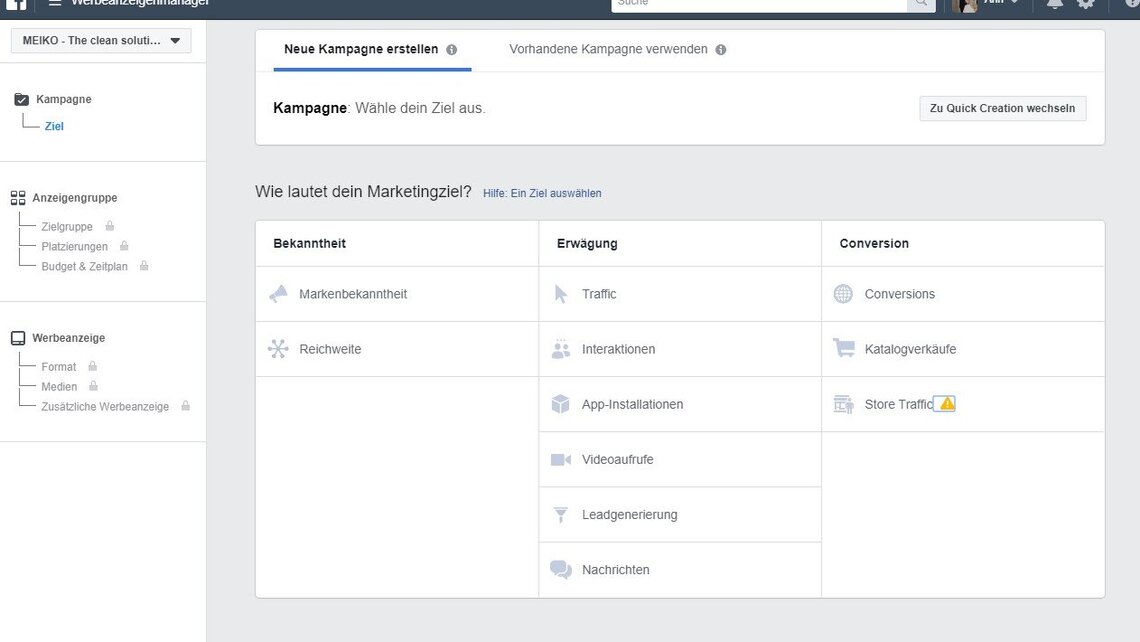Click the Store Traffic warning triangle

[945, 402]
